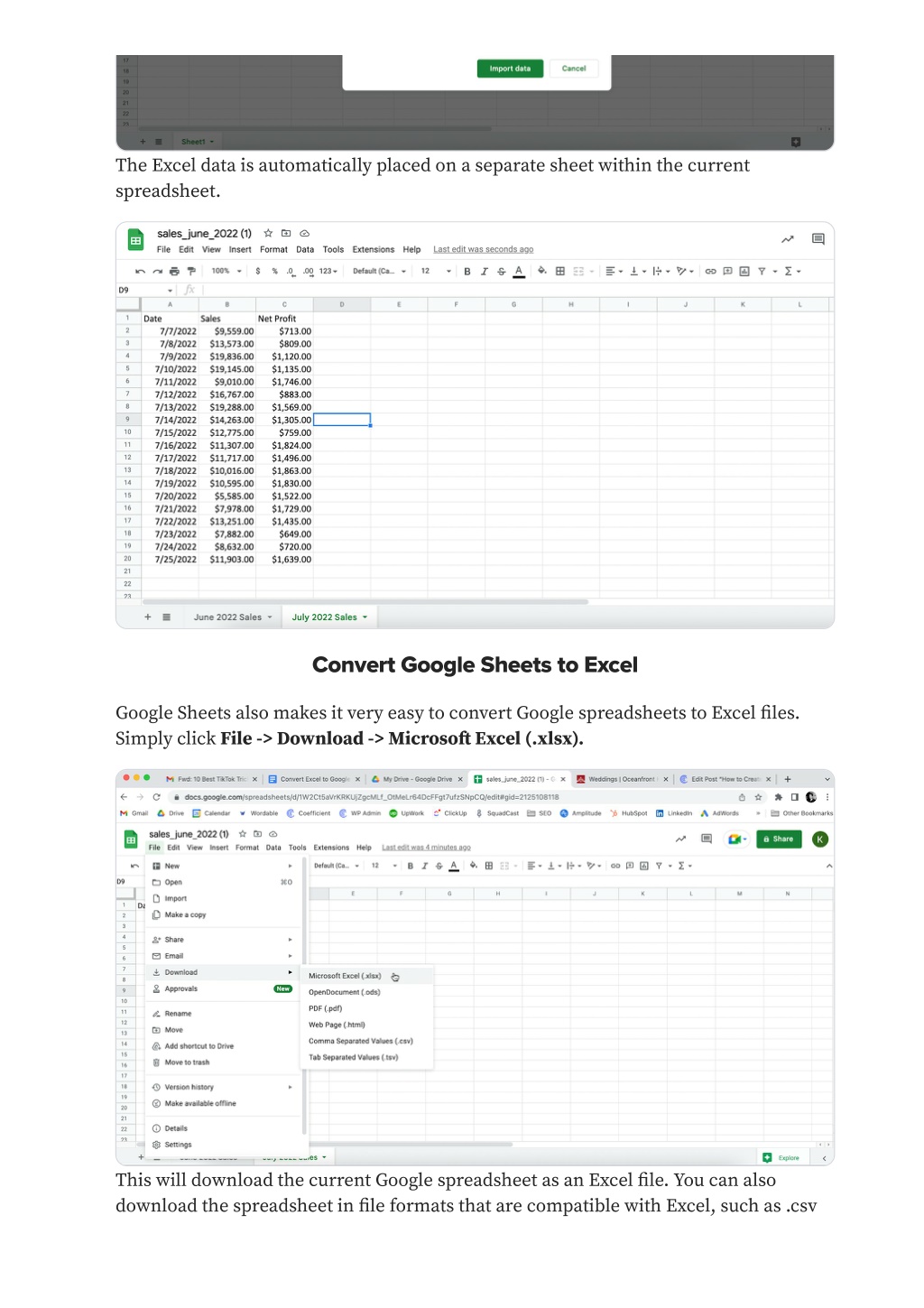Click the Borders icon in the middle screenshot

coord(560,271)
